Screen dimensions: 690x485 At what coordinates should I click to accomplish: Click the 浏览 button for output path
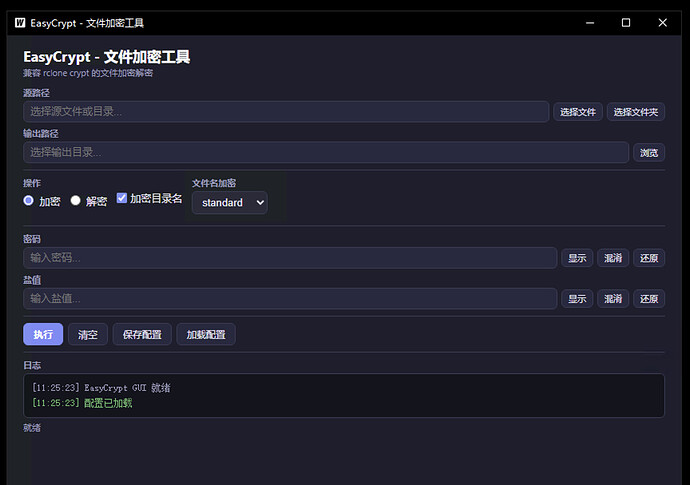tap(649, 153)
